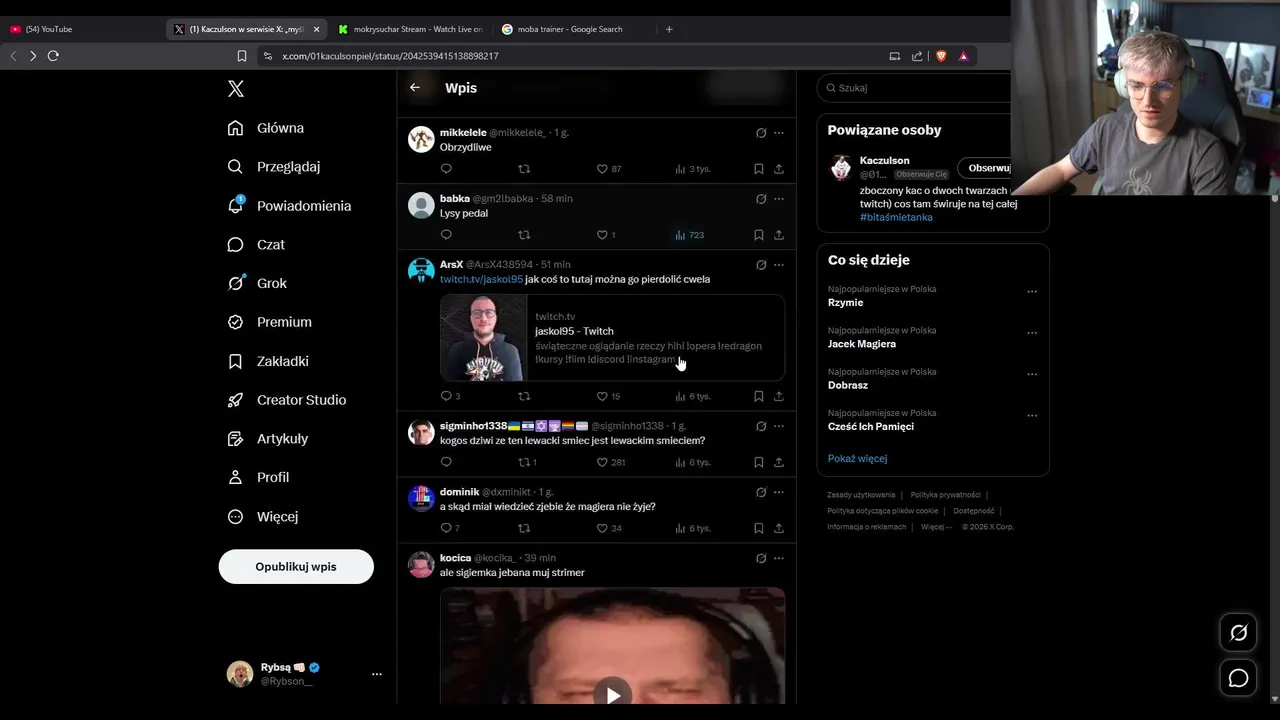1280x720 pixels.
Task: Go back using the Wpis arrow
Action: tap(415, 88)
